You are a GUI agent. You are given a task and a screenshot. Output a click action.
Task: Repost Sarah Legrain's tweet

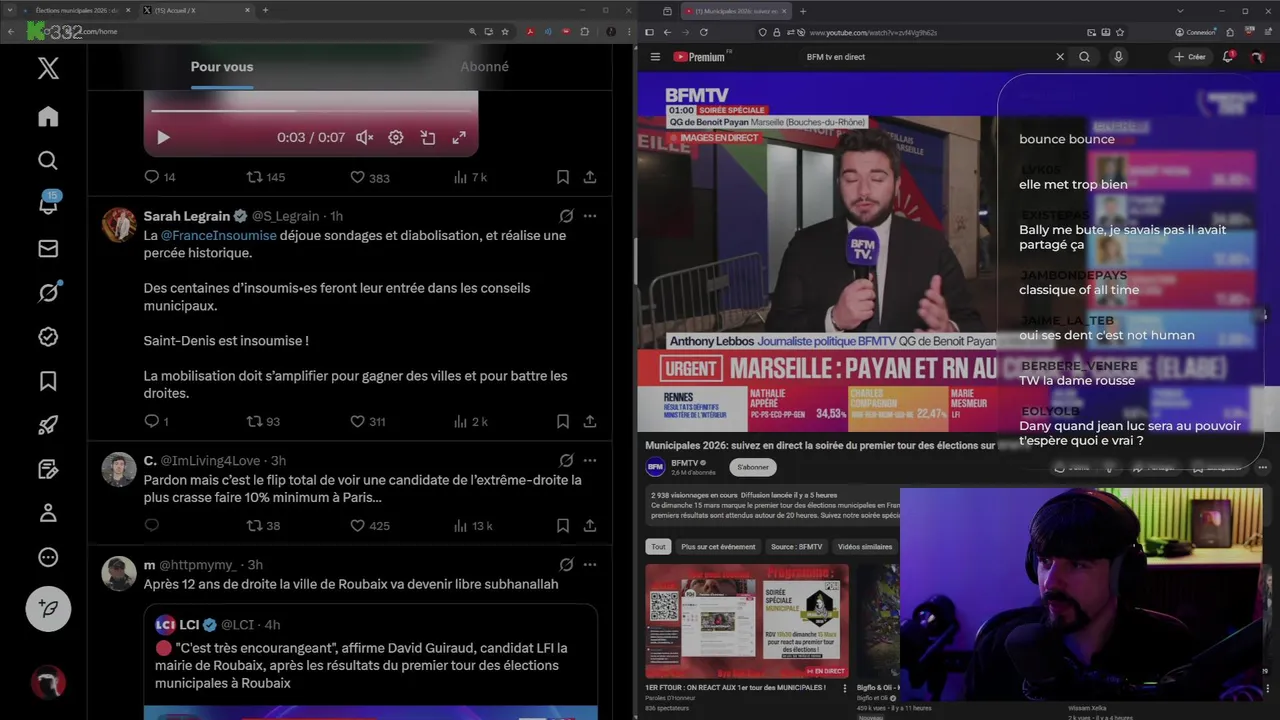264,421
